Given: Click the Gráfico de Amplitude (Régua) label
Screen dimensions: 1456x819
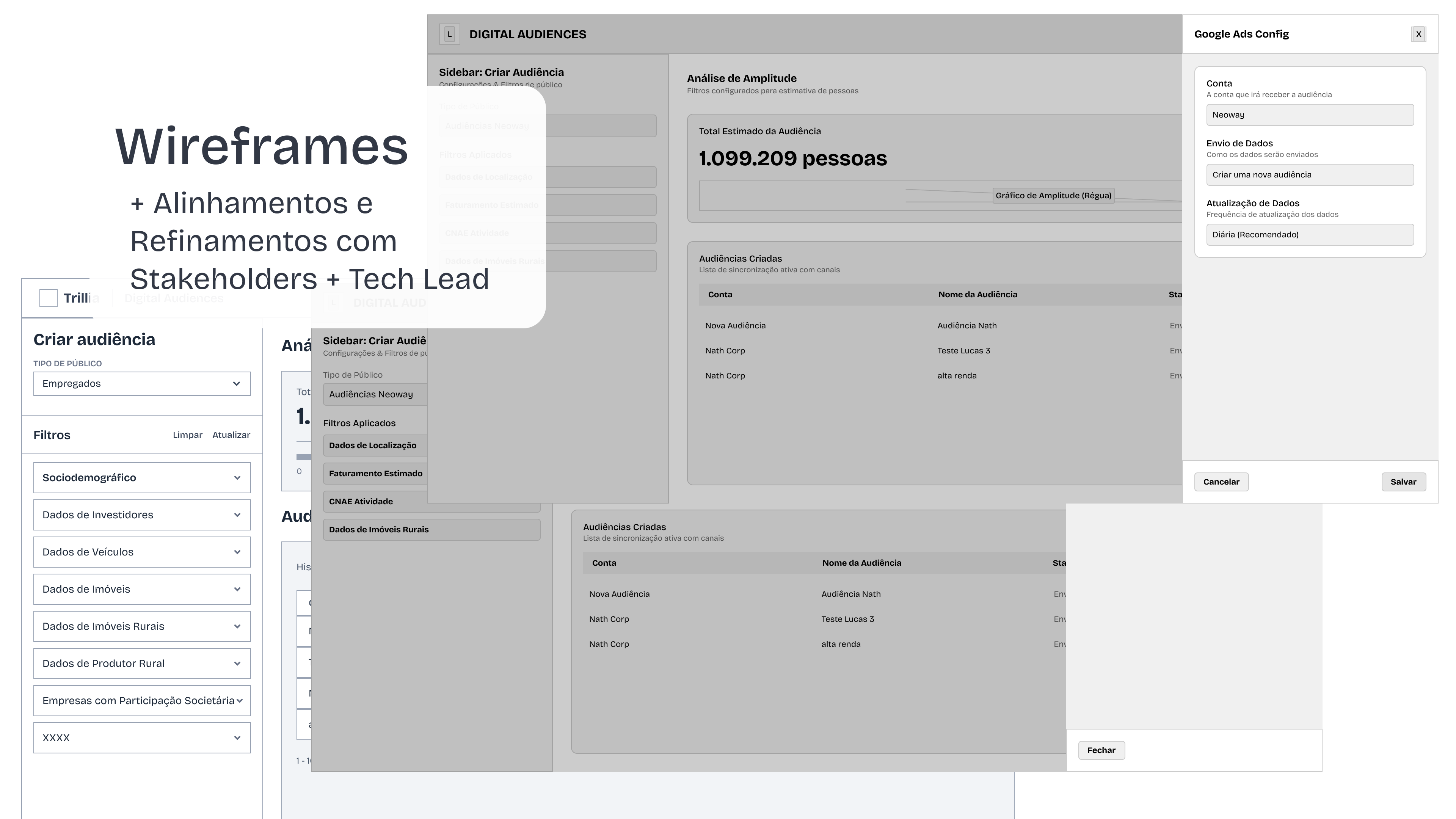Looking at the screenshot, I should [1054, 196].
